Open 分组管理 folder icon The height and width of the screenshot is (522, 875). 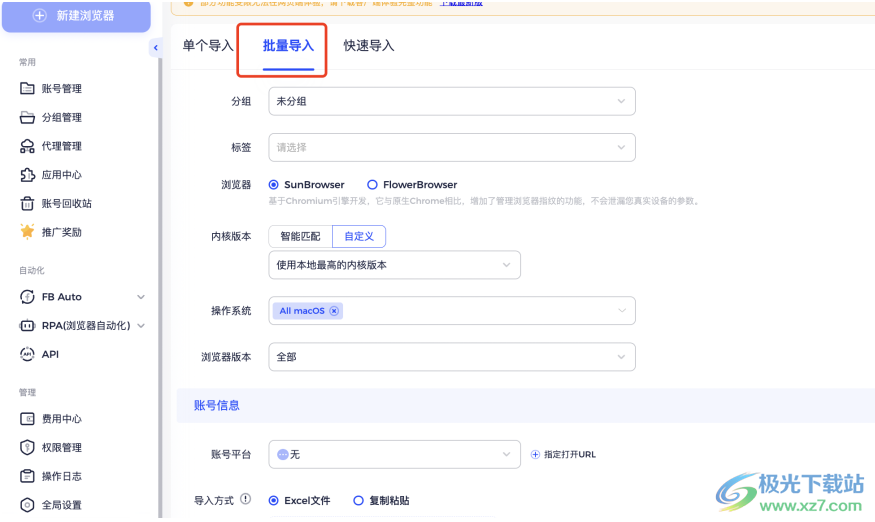27,117
